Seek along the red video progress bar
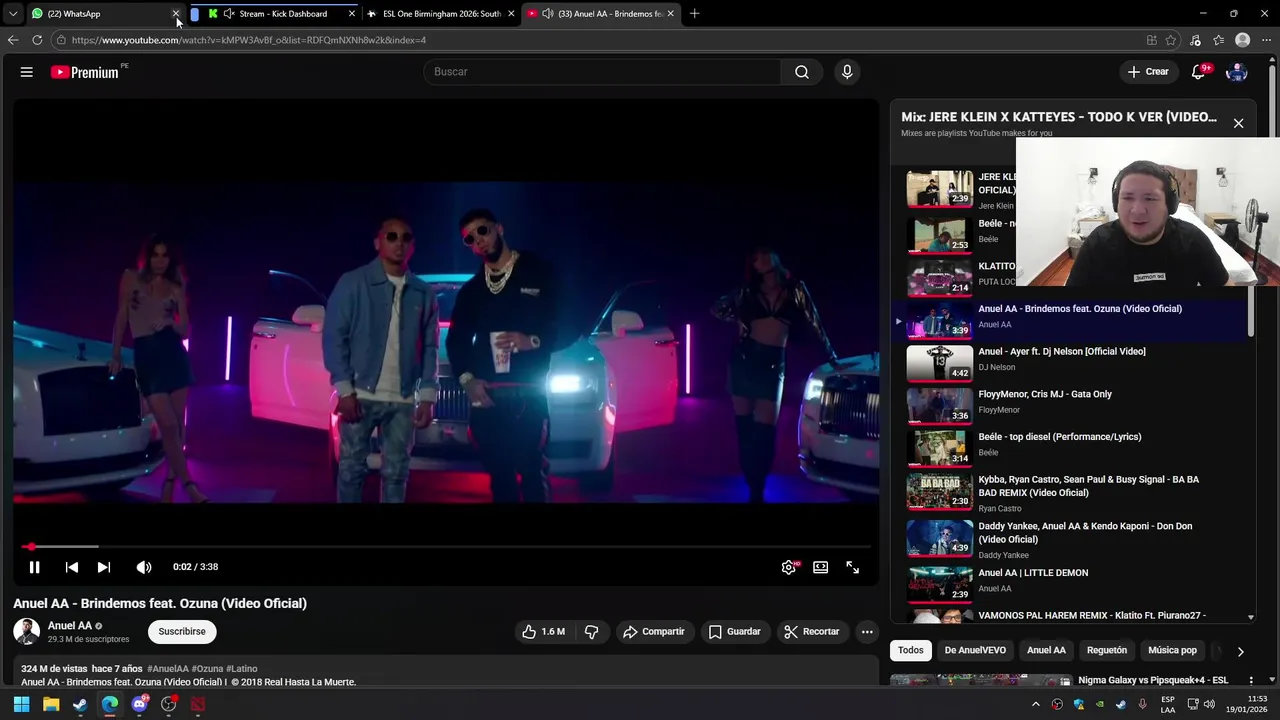The width and height of the screenshot is (1280, 720). (x=446, y=547)
